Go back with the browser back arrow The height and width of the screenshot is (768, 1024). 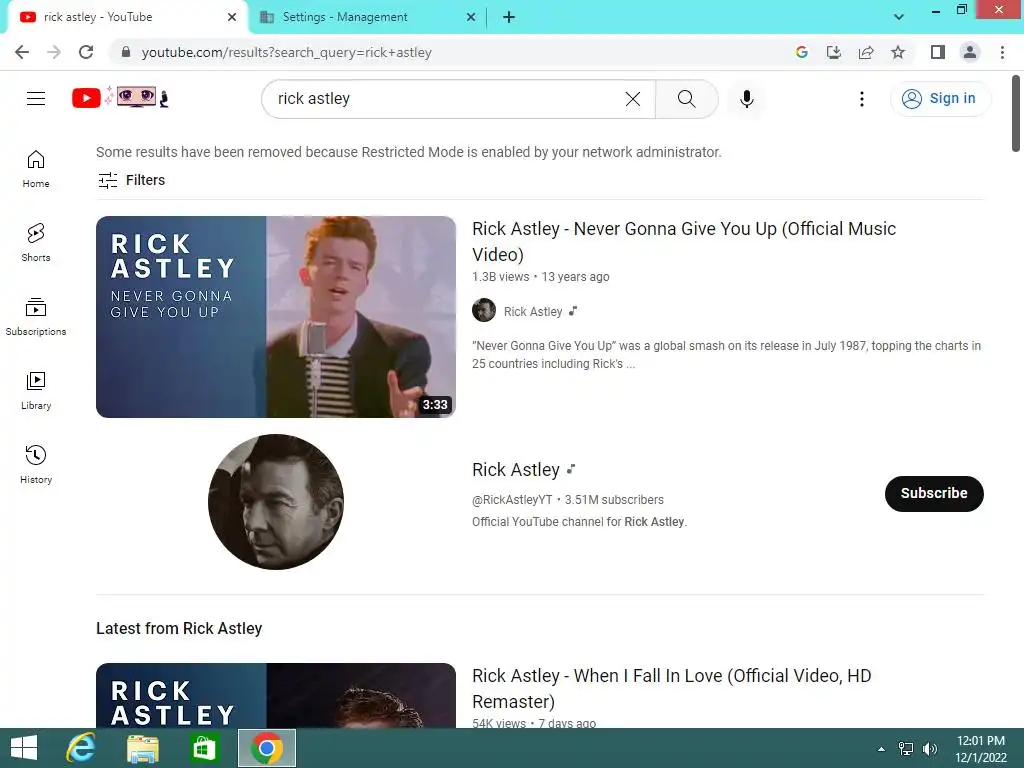tap(22, 52)
